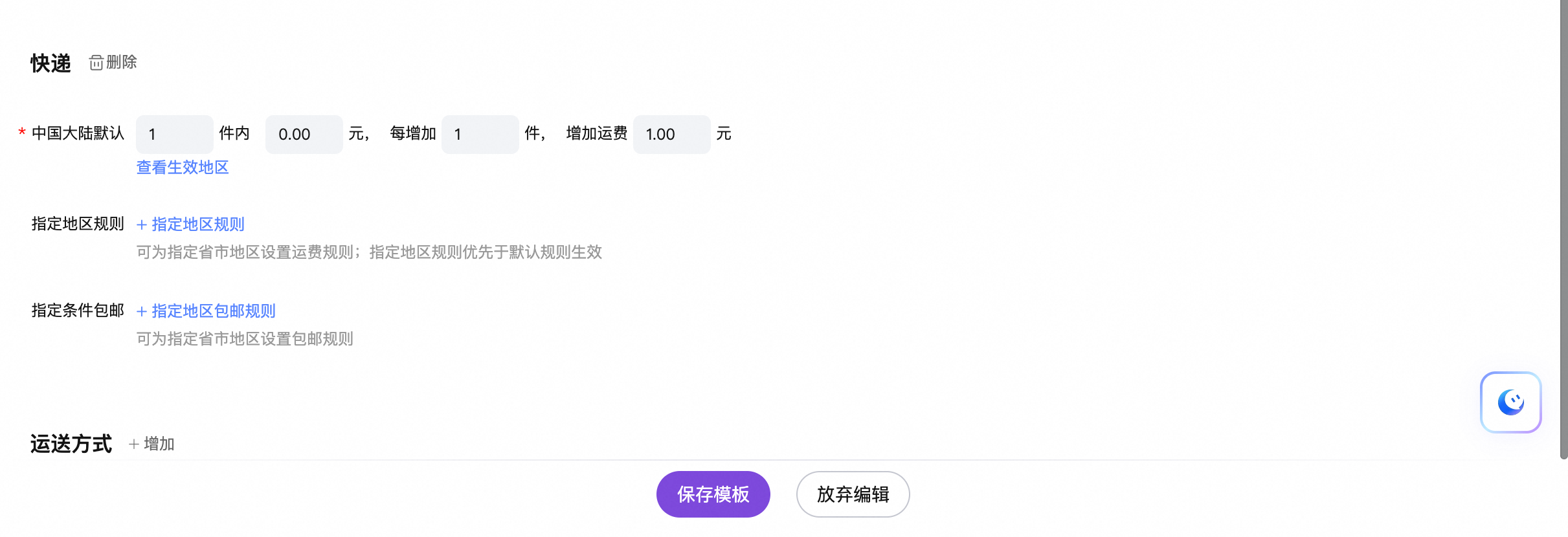Viewport: 1568px width, 537px height.
Task: Click the 快递 section heading
Action: click(50, 63)
